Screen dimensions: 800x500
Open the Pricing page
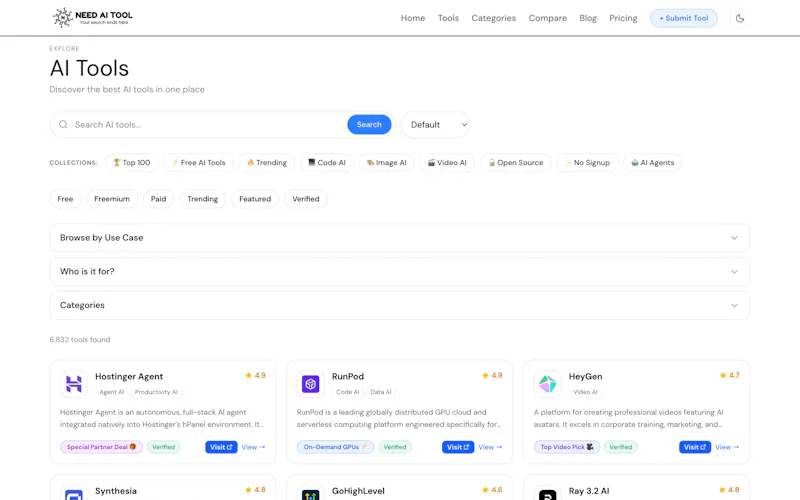tap(623, 18)
